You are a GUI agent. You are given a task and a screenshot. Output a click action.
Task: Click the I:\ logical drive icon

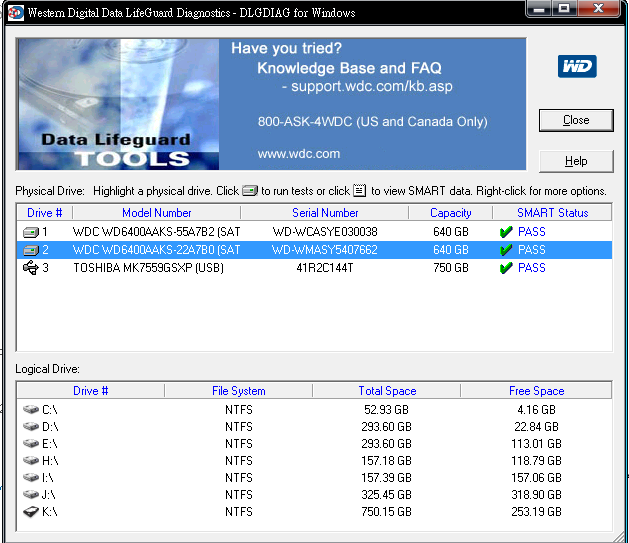click(30, 478)
